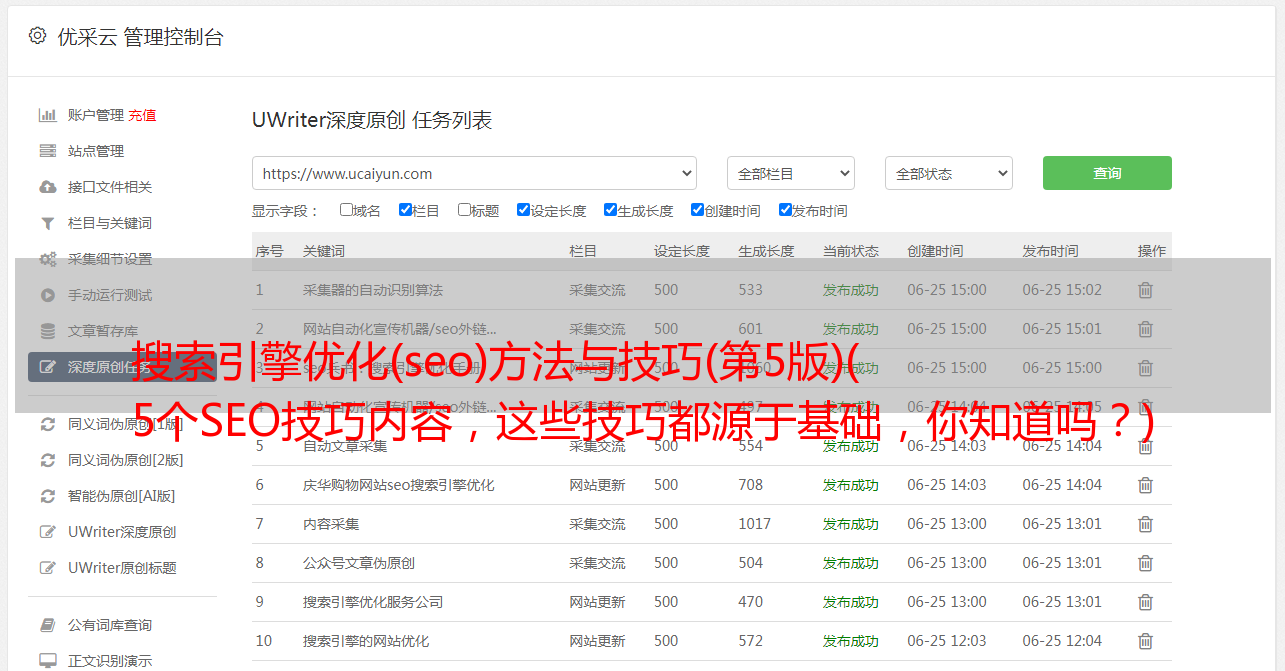
Task: Open the 全部状态 dropdown
Action: pos(949,173)
